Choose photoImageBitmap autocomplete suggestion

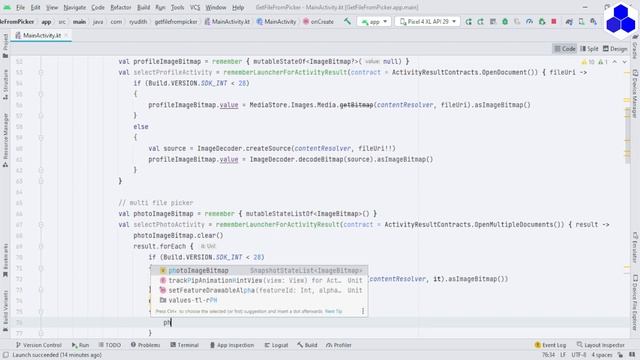coord(259,271)
